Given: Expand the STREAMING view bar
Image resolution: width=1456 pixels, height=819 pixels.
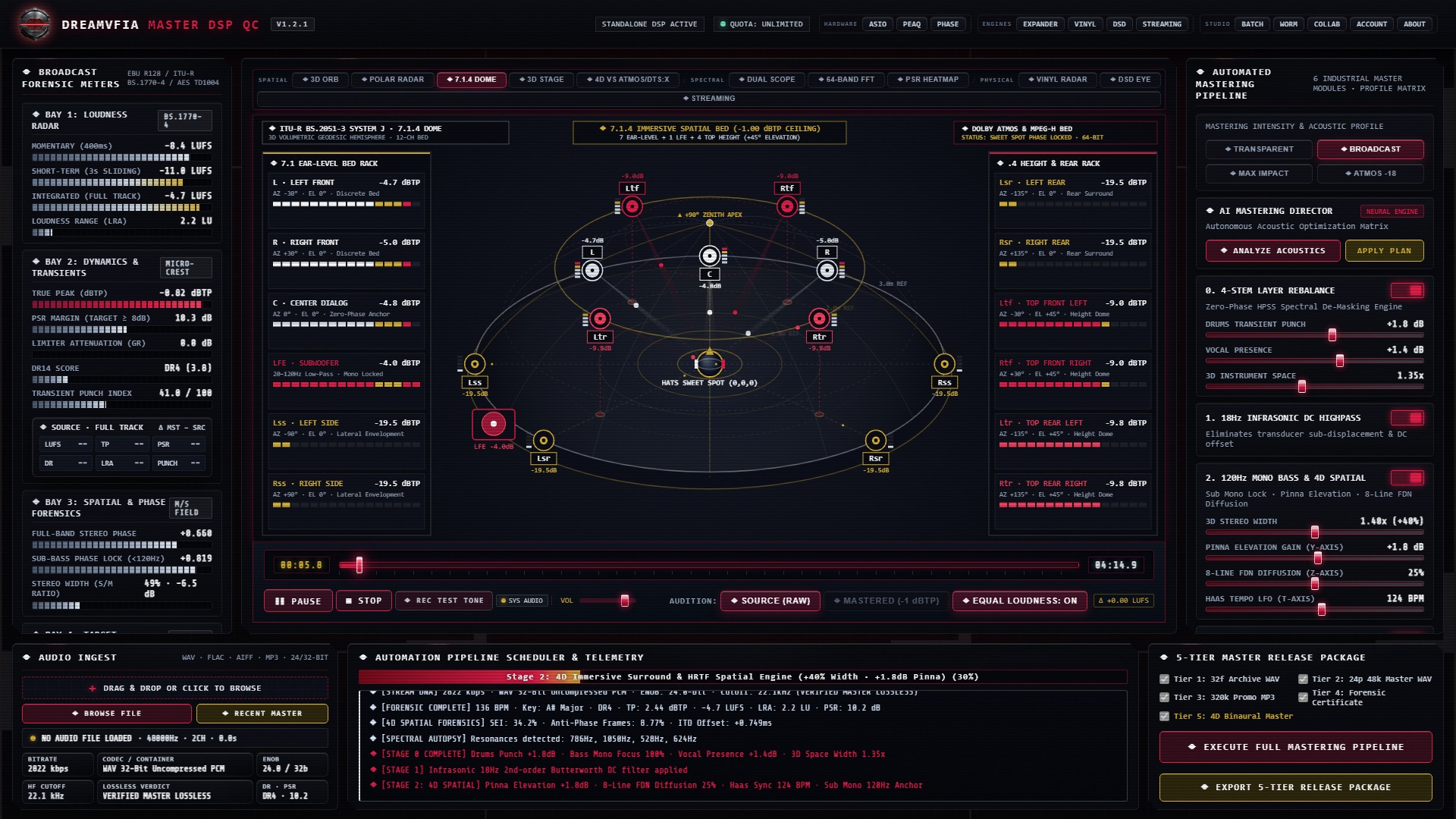Looking at the screenshot, I should pos(708,99).
